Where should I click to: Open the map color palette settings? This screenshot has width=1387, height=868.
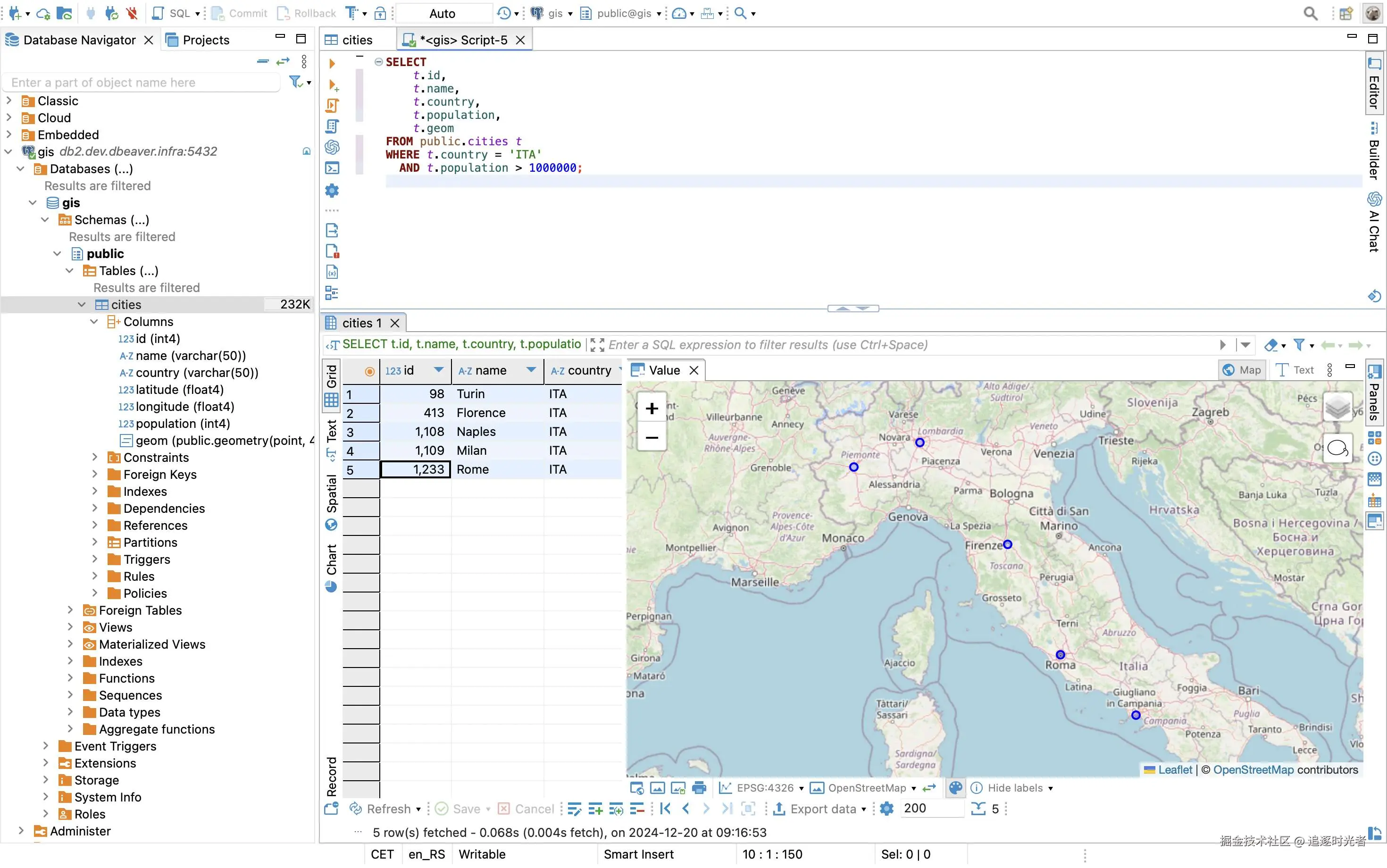pos(955,788)
